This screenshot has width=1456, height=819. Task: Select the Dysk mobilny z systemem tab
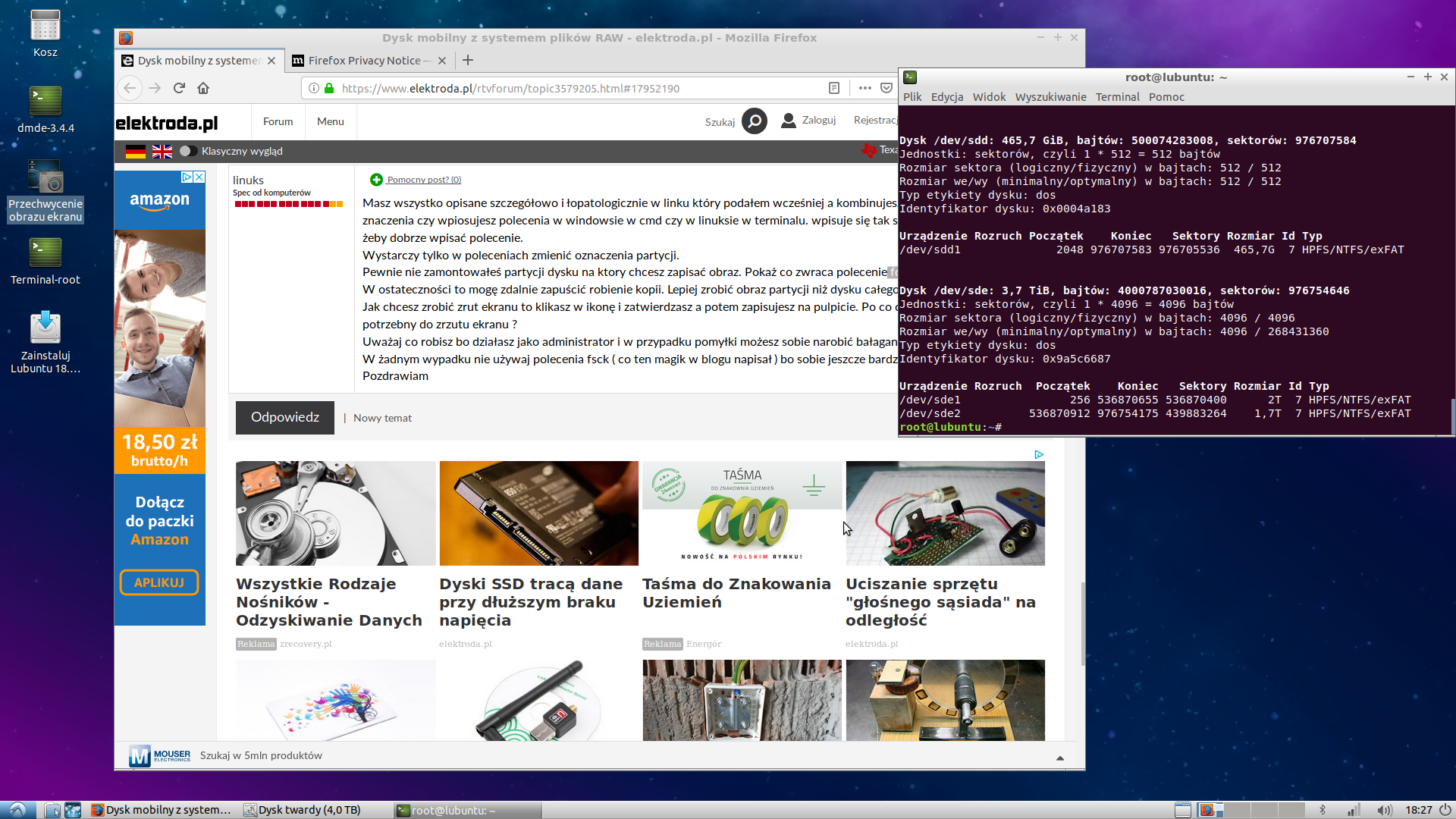pos(200,61)
